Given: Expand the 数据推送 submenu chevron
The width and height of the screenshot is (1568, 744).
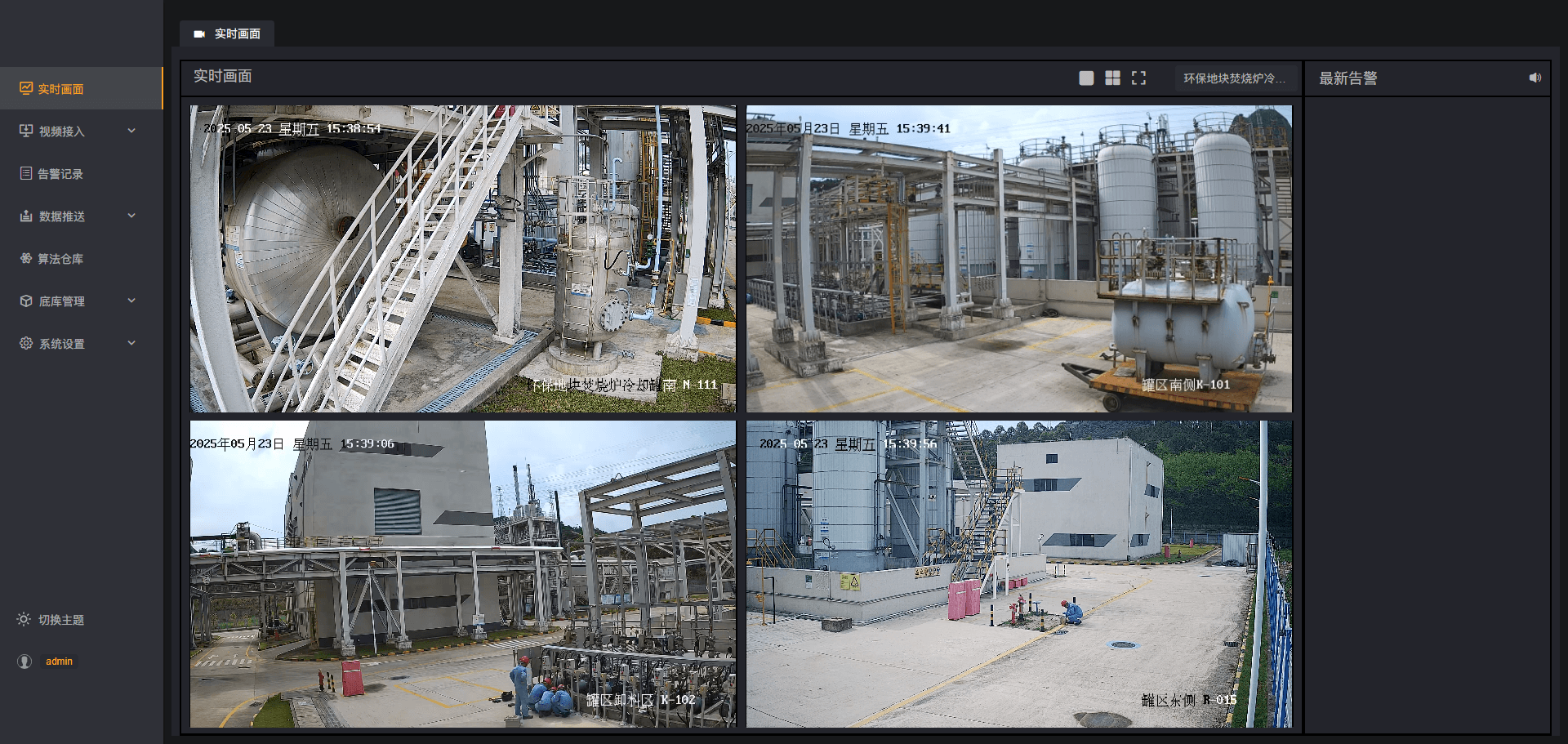Looking at the screenshot, I should [131, 216].
